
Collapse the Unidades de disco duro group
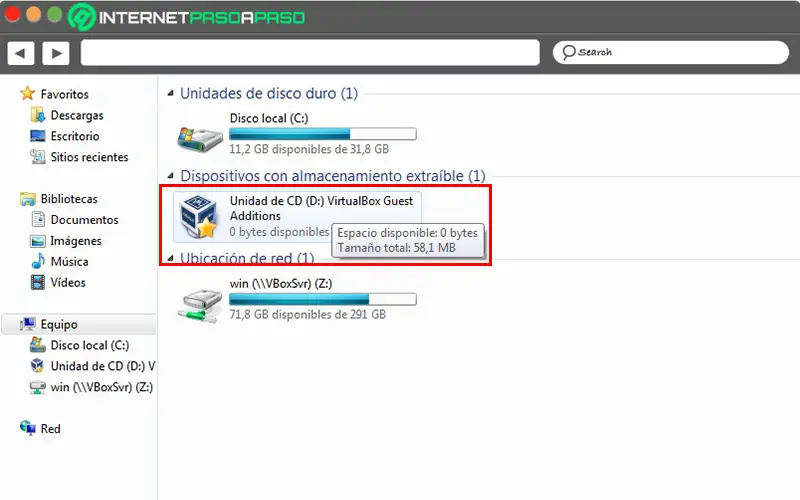pos(170,93)
